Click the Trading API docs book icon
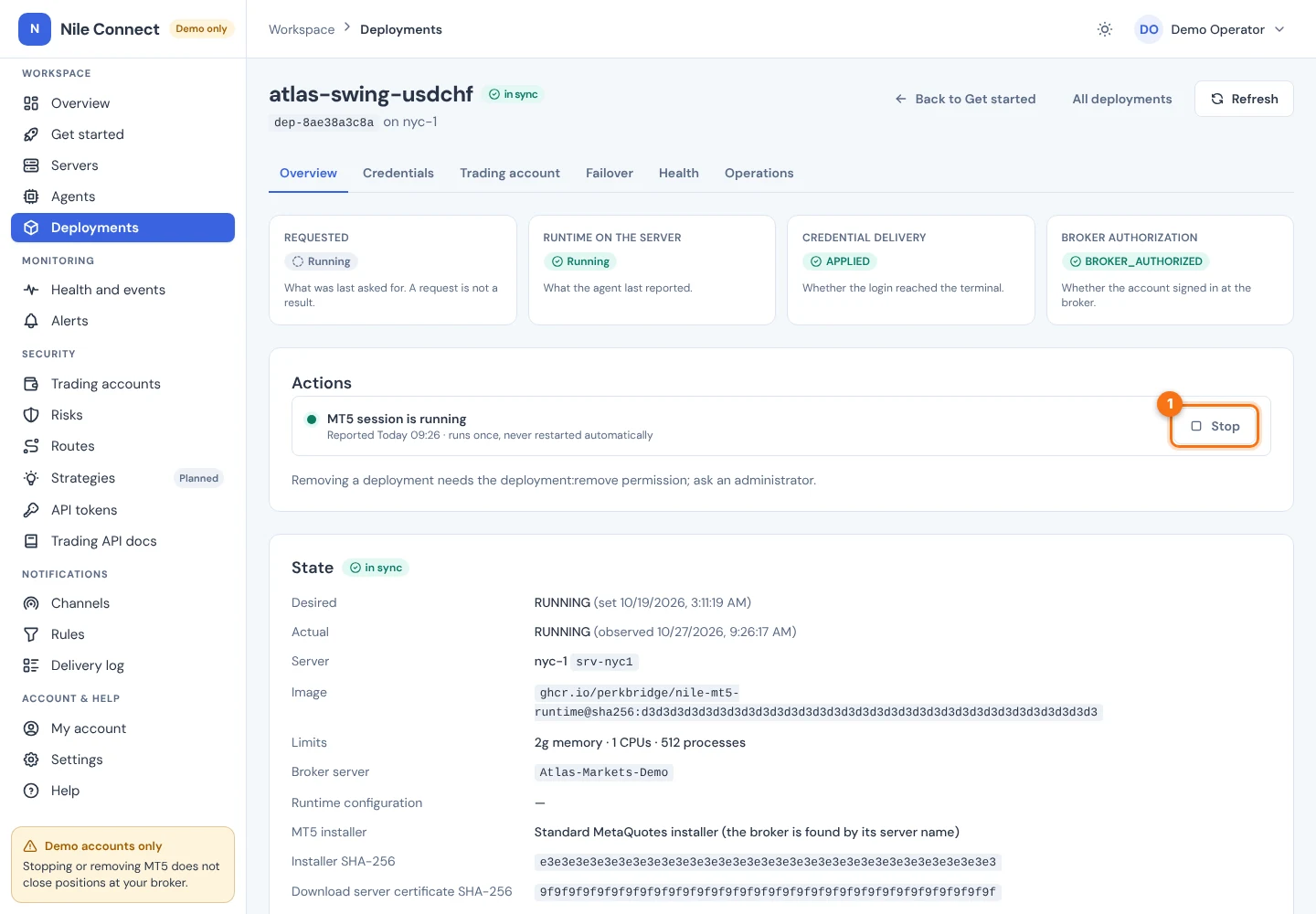Screen dimensions: 1316x914 tap(31, 541)
